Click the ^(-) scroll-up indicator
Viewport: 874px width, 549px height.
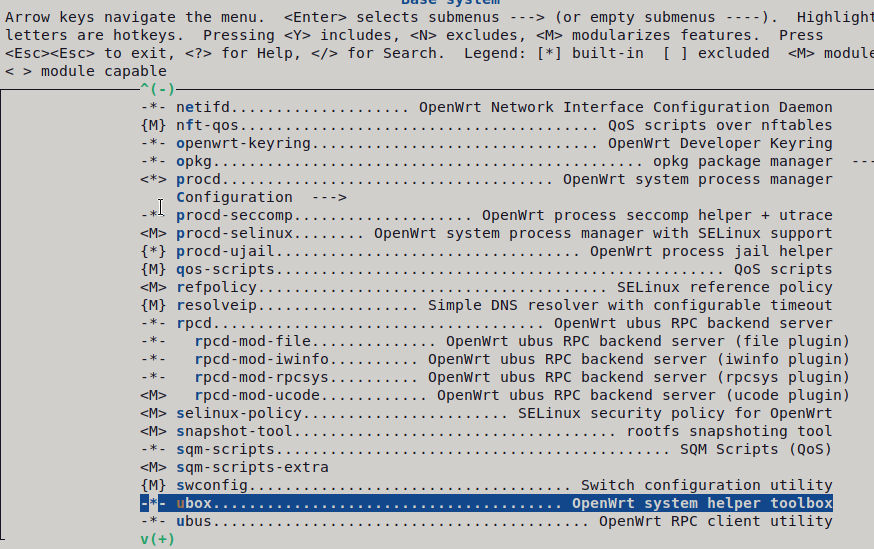(158, 89)
